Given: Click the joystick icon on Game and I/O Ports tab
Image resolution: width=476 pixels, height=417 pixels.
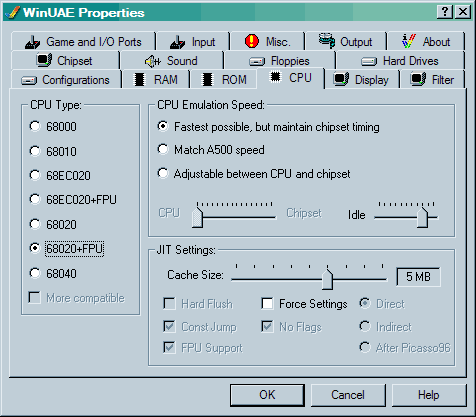Looking at the screenshot, I should click(33, 42).
